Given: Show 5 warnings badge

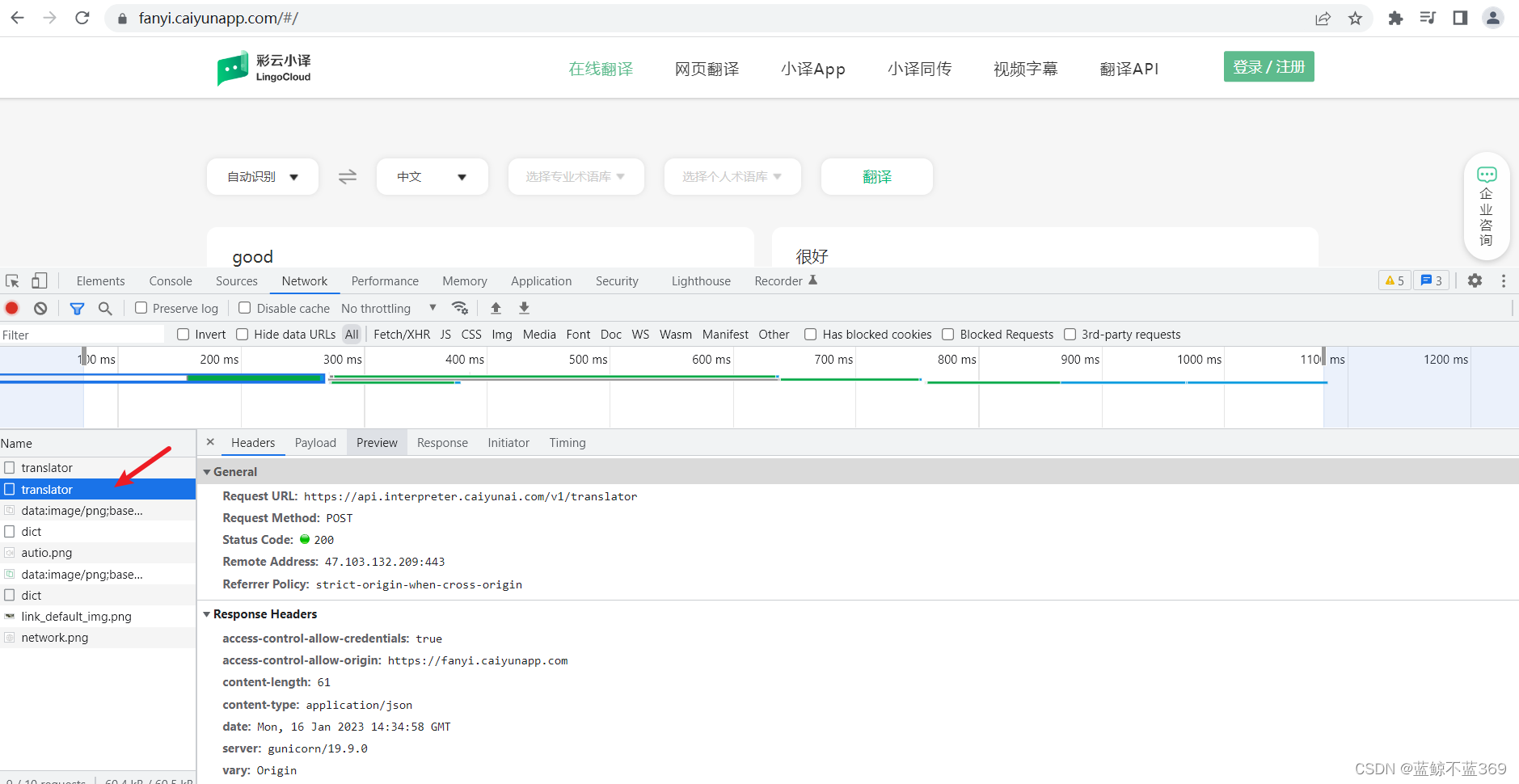Looking at the screenshot, I should (x=1395, y=280).
